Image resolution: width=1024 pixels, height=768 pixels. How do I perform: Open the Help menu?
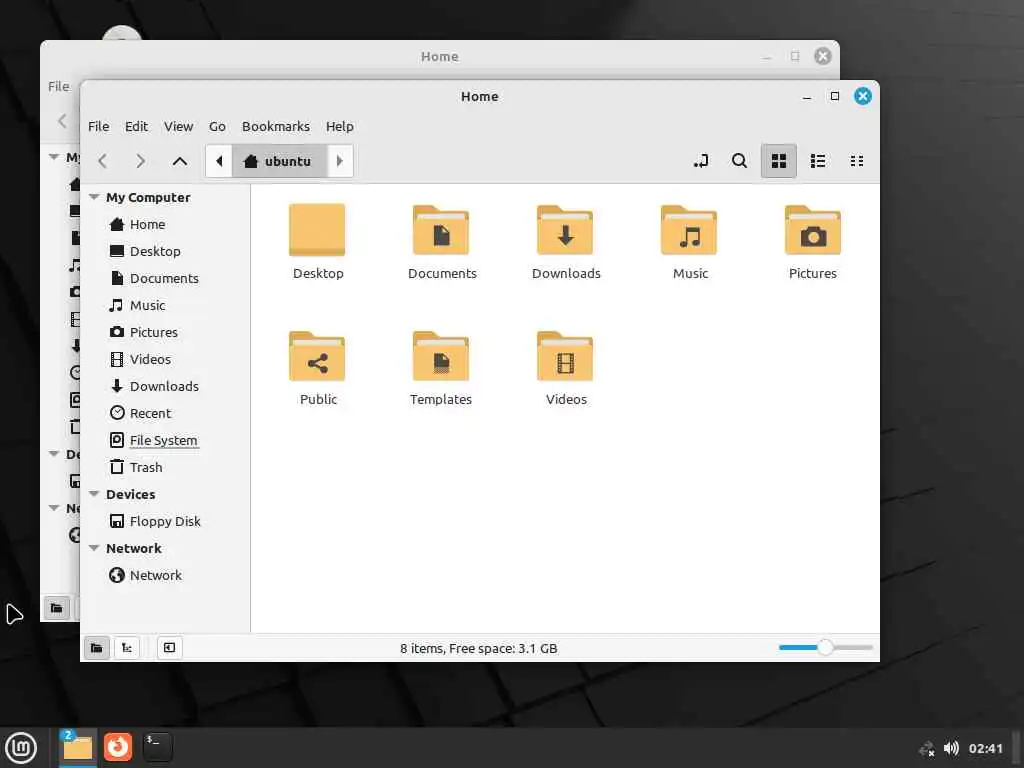tap(340, 127)
